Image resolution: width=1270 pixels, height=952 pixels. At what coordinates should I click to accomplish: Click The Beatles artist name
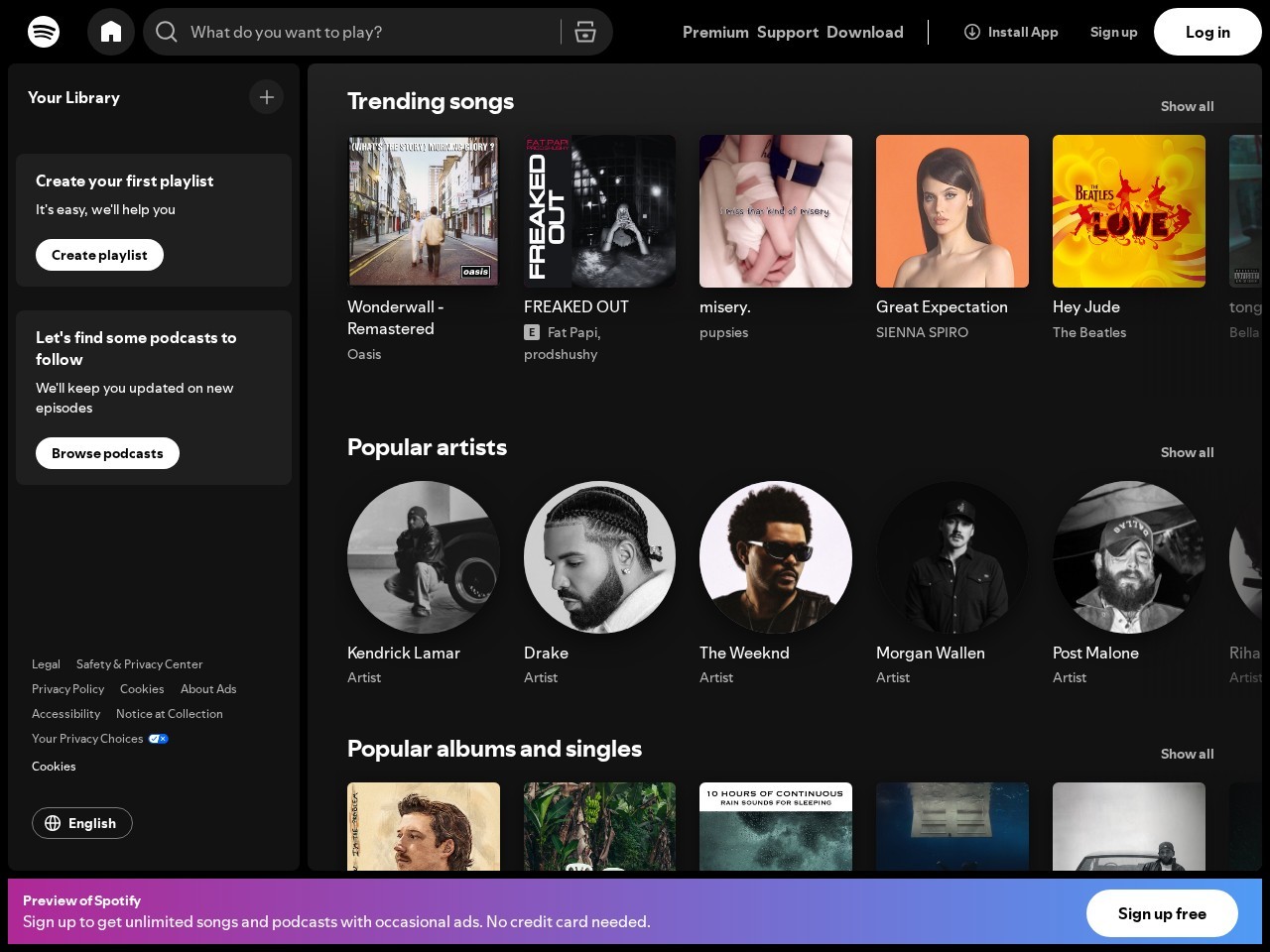1089,332
